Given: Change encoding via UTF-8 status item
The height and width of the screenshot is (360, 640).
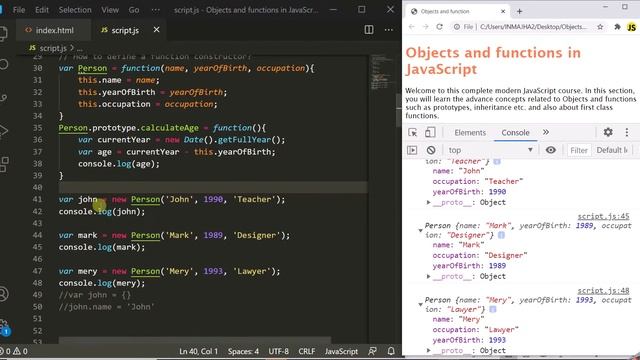Looking at the screenshot, I should click(278, 351).
